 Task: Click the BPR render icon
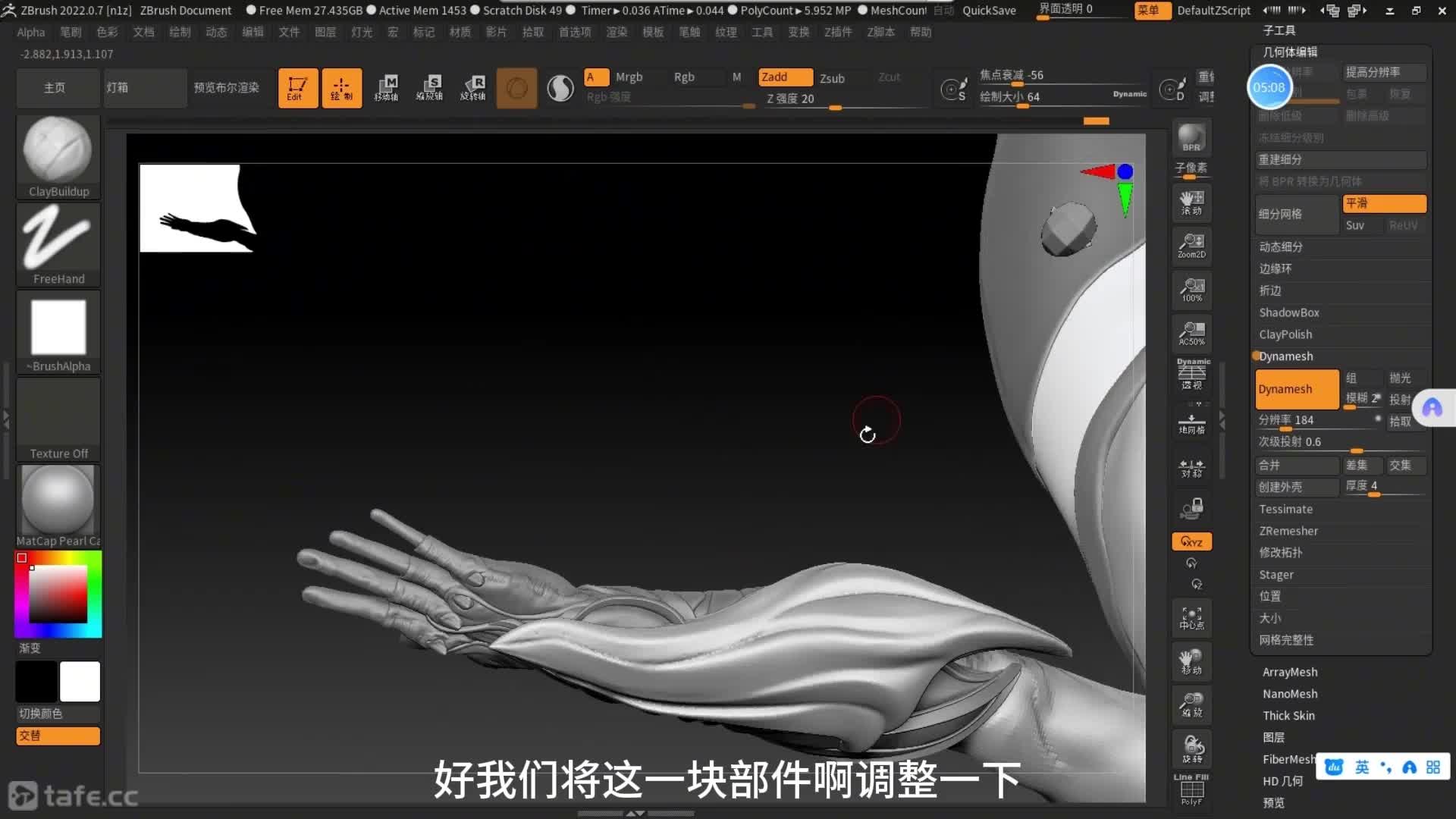[x=1191, y=137]
